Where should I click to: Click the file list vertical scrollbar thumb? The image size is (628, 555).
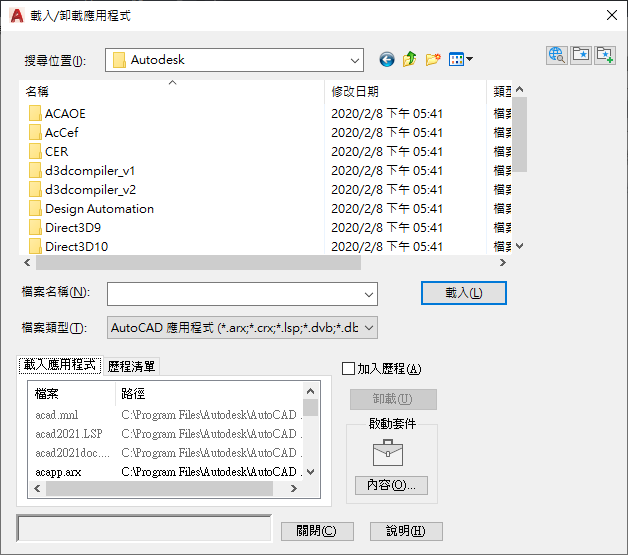(519, 134)
